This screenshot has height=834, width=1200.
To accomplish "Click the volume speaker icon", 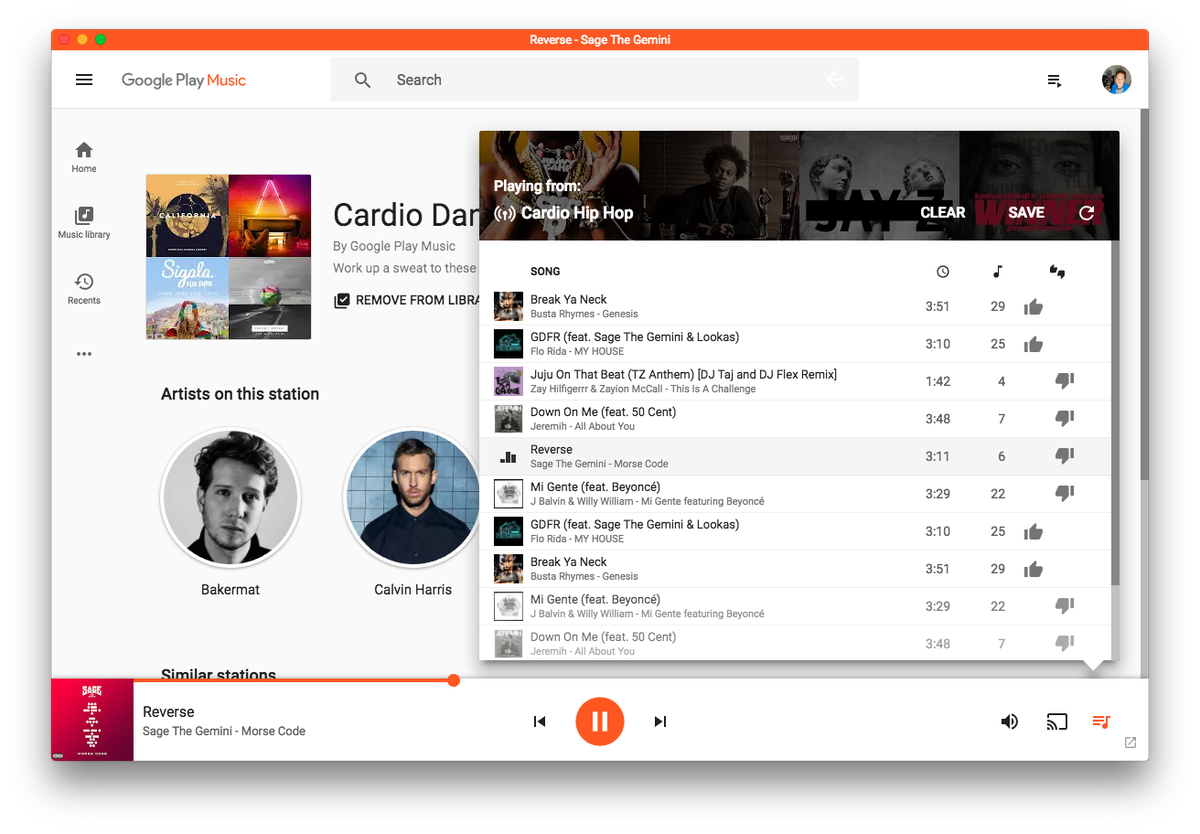I will [x=1010, y=721].
